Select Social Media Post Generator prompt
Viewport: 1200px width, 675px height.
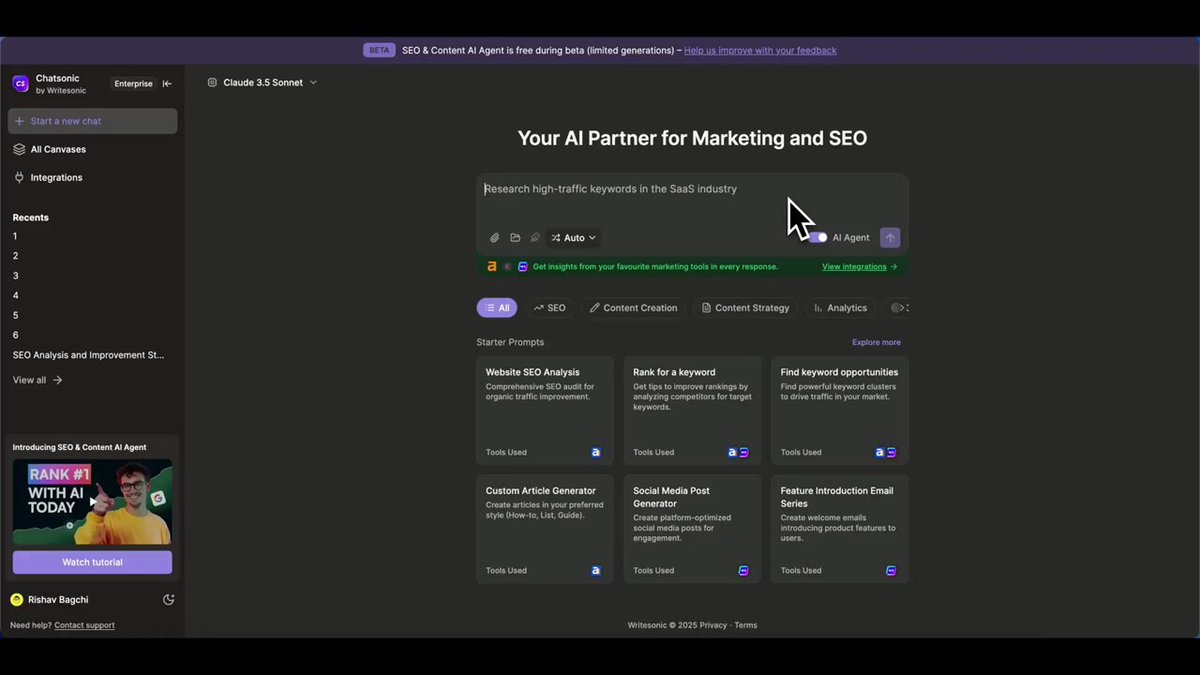692,529
